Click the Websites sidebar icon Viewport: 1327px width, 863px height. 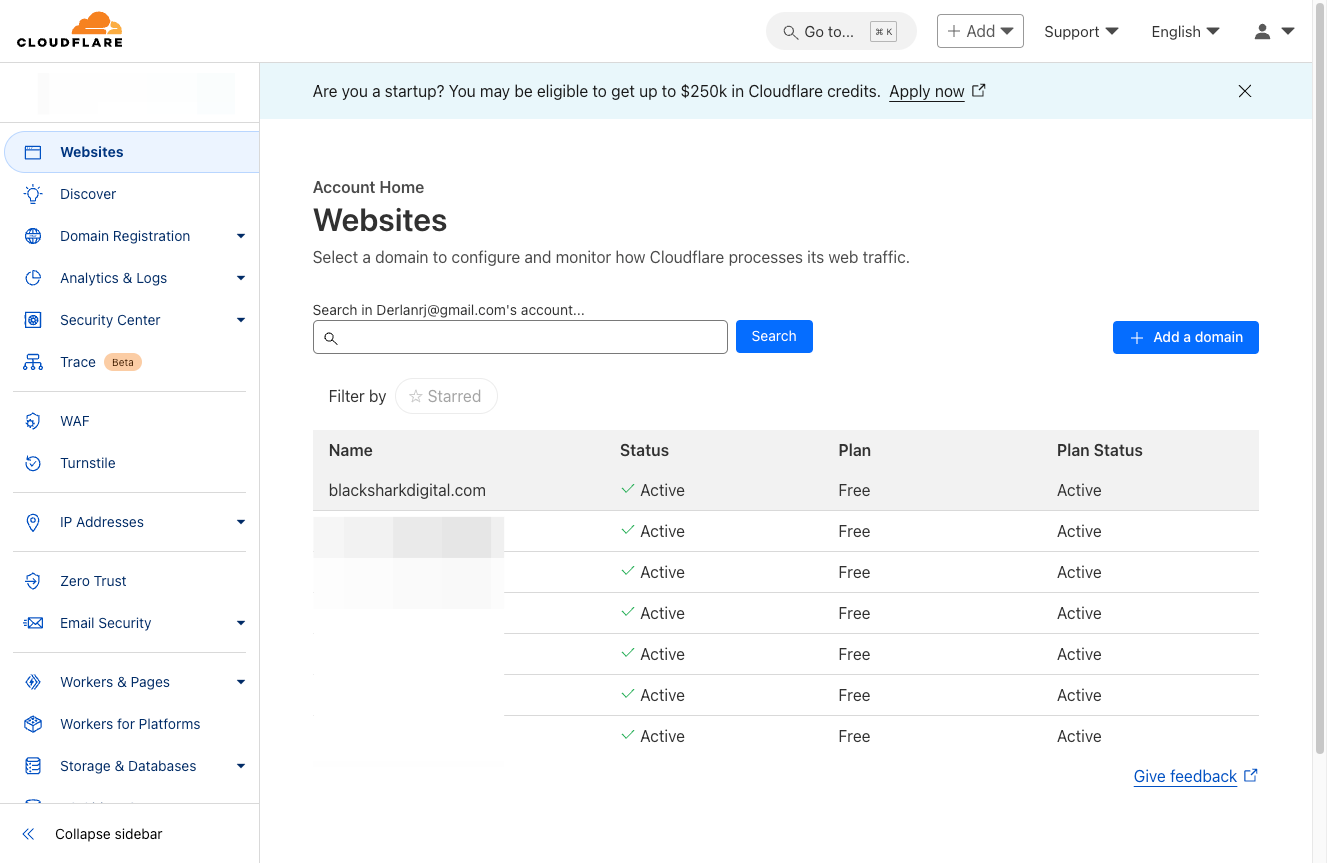pyautogui.click(x=33, y=152)
